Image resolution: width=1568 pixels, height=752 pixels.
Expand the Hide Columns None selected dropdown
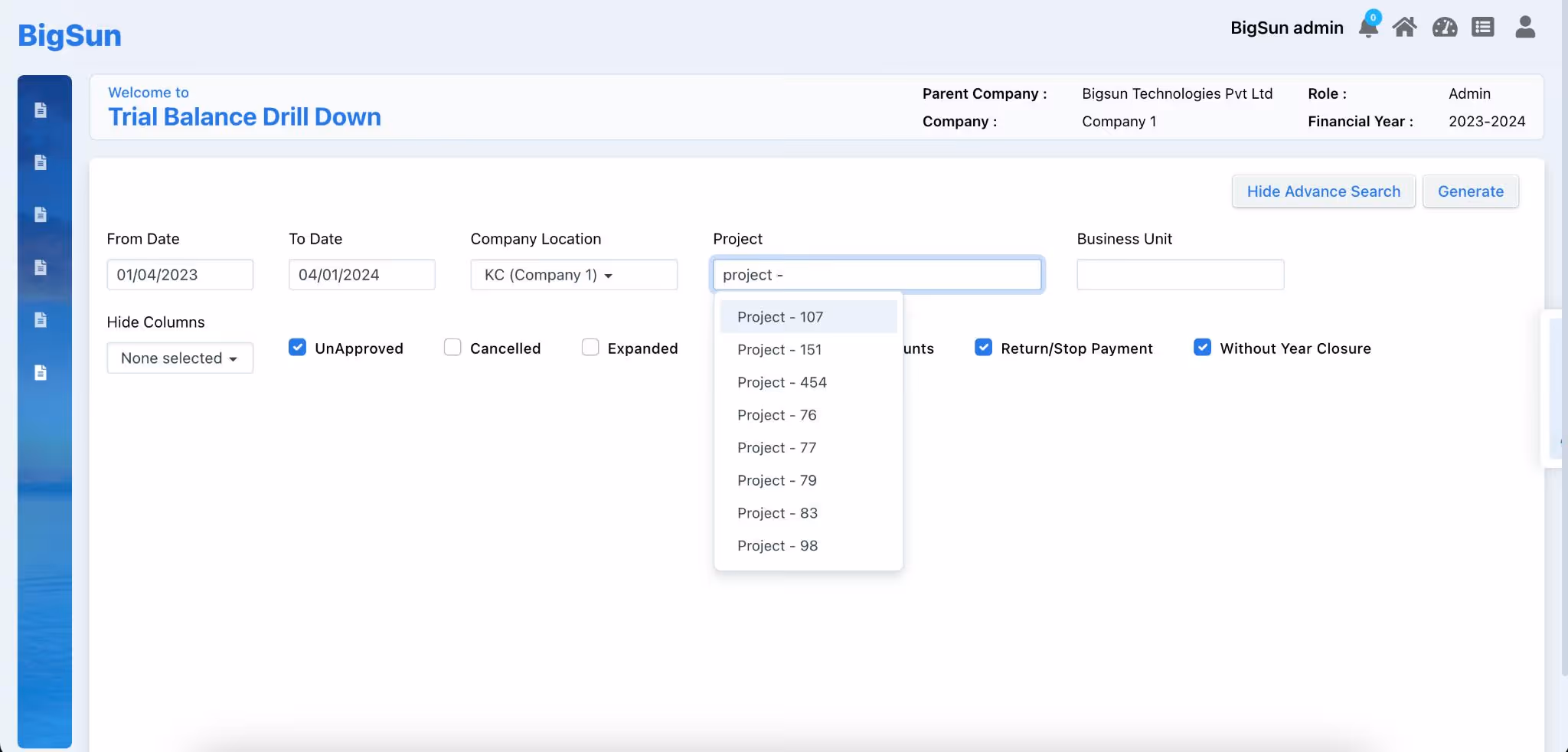coord(180,358)
